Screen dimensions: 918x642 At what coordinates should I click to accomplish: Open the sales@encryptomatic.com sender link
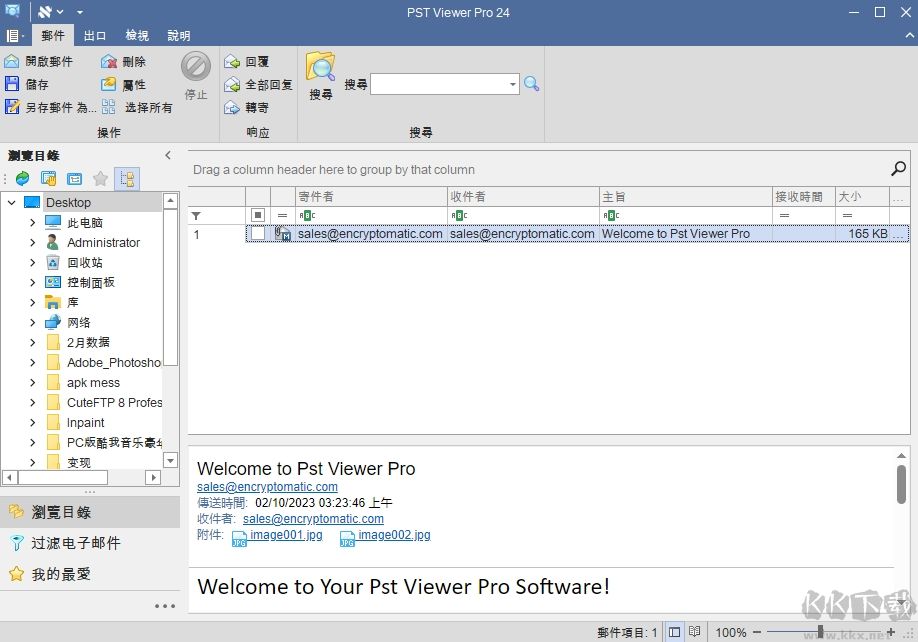[266, 486]
